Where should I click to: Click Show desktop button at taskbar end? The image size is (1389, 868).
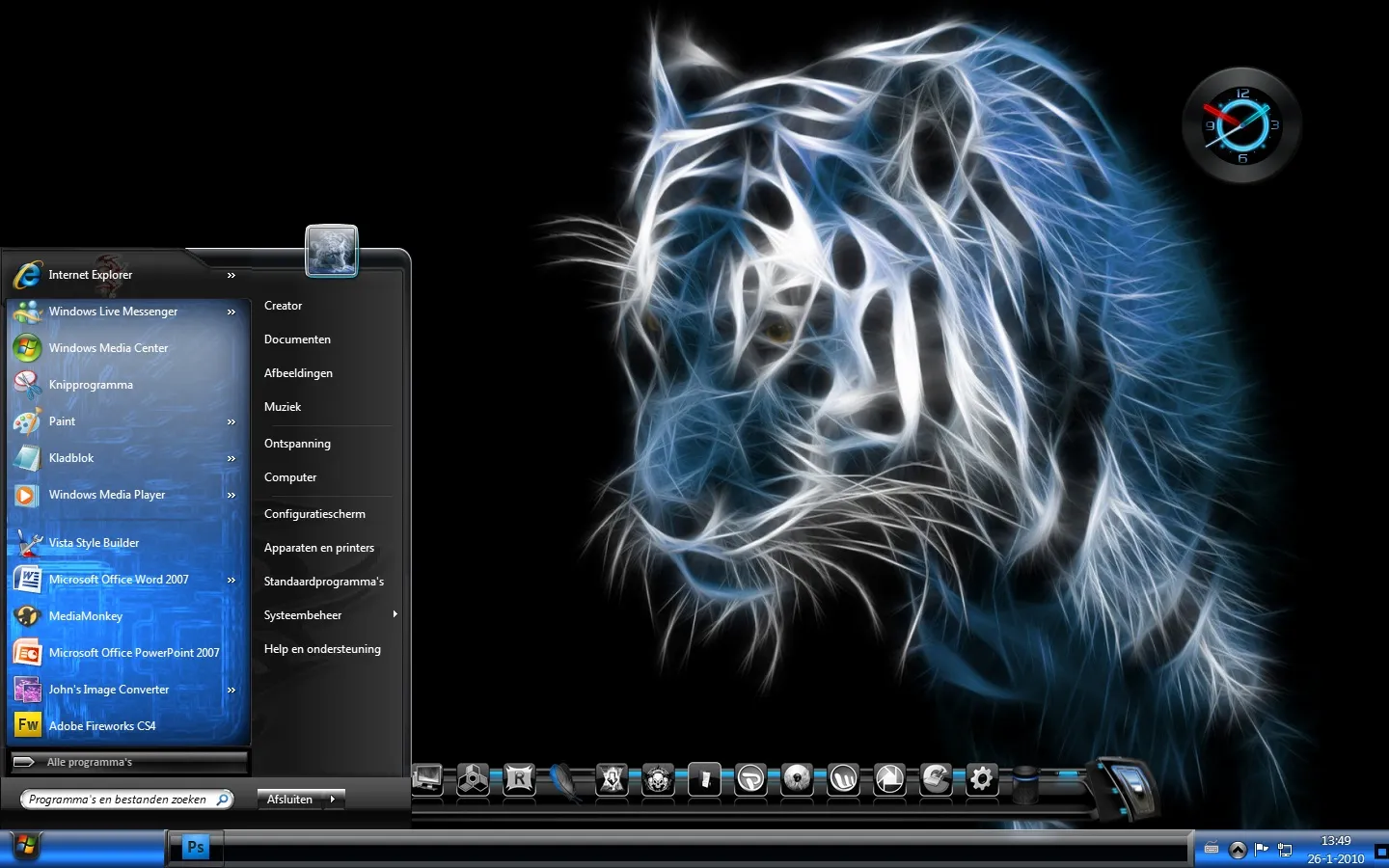(1381, 851)
